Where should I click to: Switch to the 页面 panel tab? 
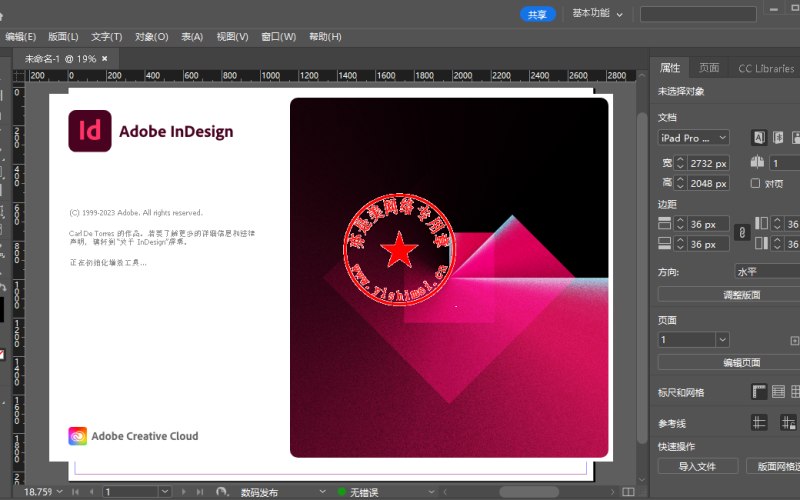709,68
